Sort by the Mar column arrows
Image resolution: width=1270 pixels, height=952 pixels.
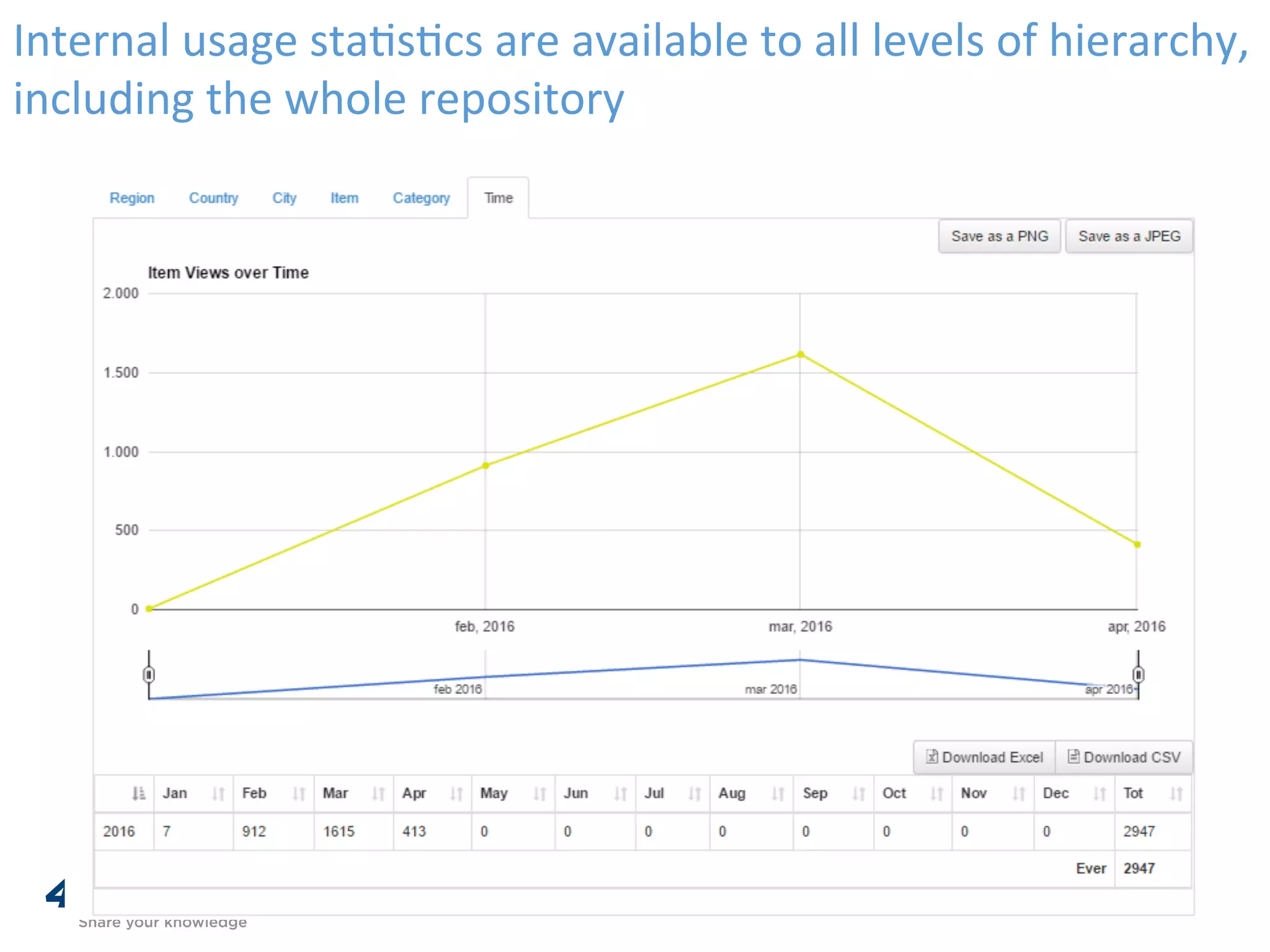[378, 794]
